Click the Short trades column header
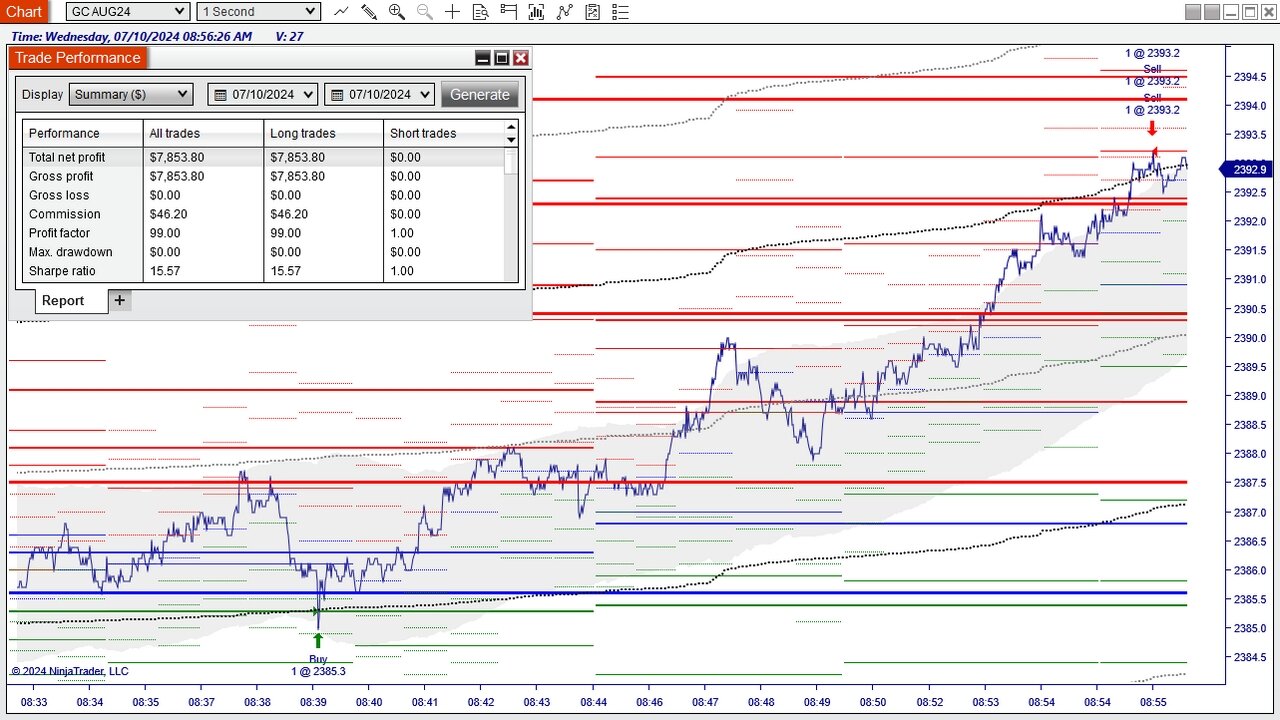1280x720 pixels. coord(444,133)
